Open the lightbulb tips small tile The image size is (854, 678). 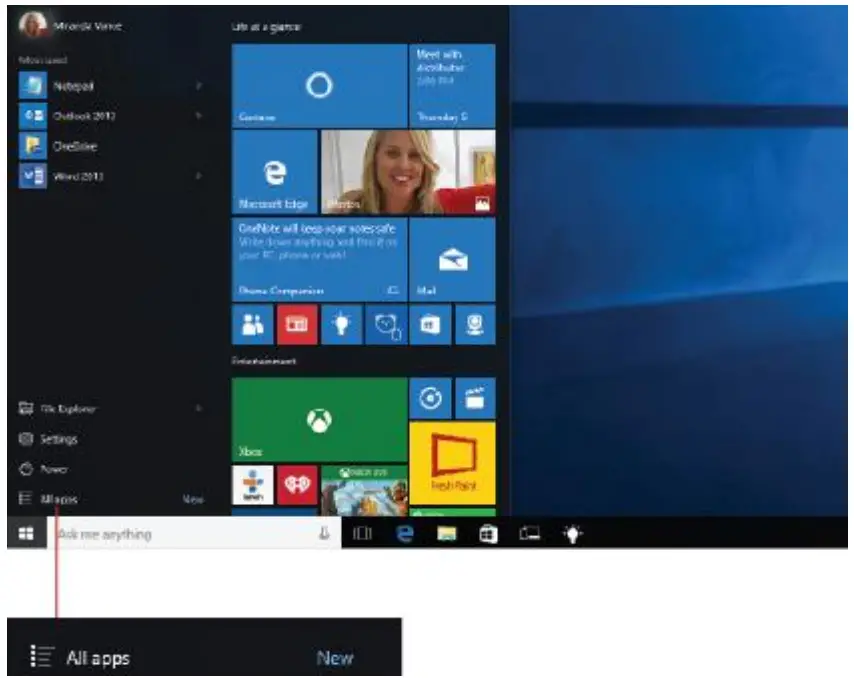coord(341,325)
